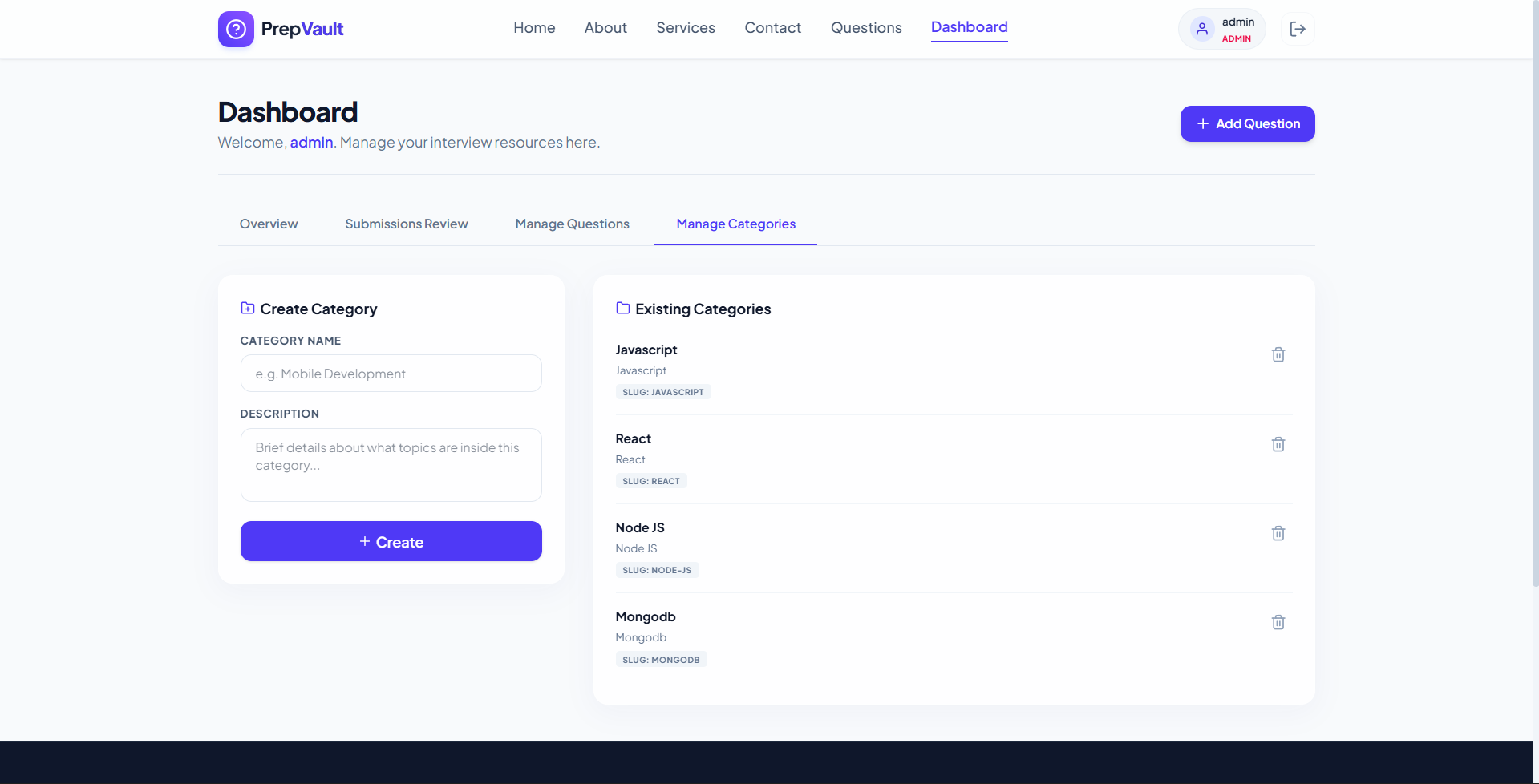Select the Dashboard nav item
Screen dimensions: 1539x784
coord(970,27)
